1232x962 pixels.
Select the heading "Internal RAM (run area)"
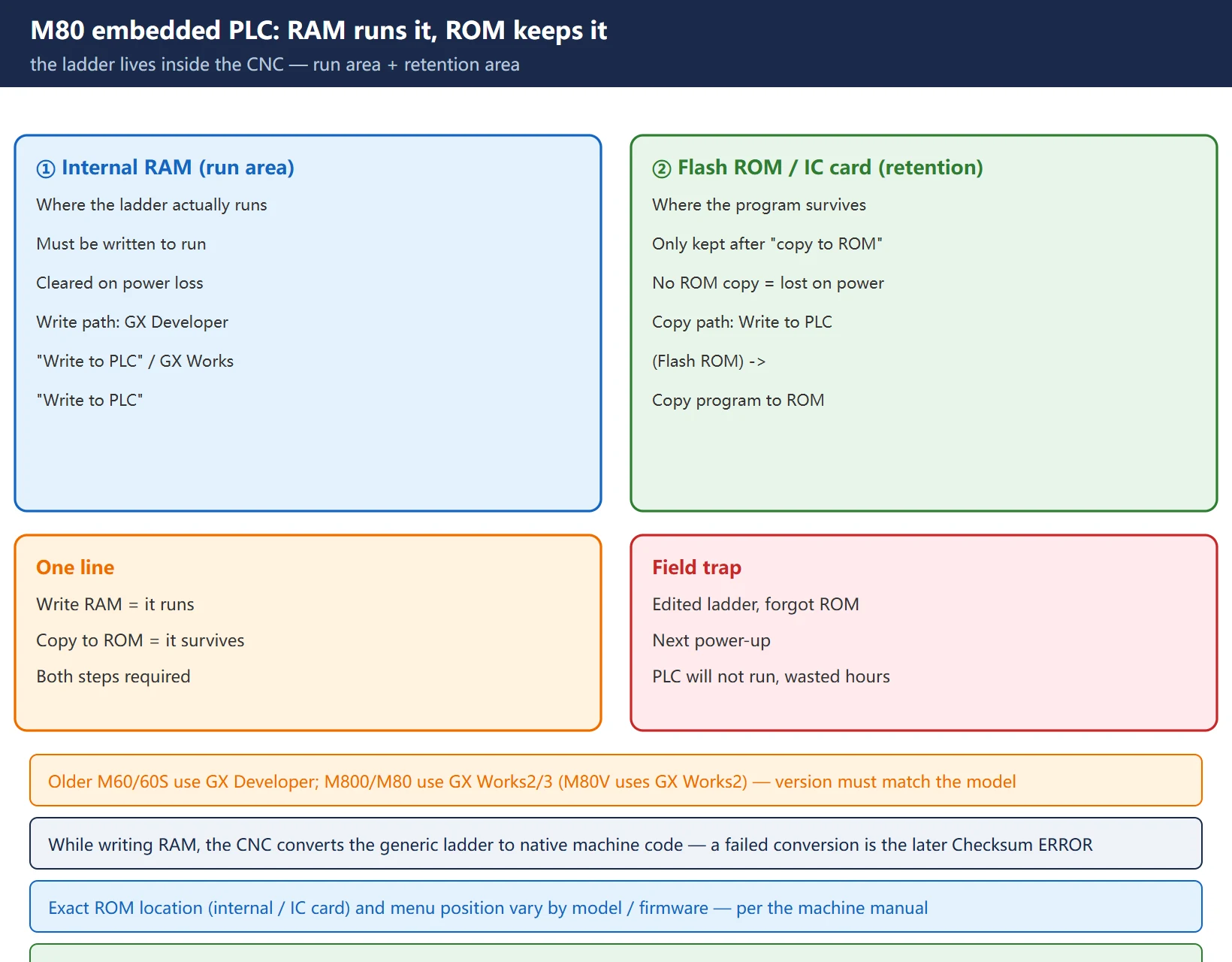point(178,167)
